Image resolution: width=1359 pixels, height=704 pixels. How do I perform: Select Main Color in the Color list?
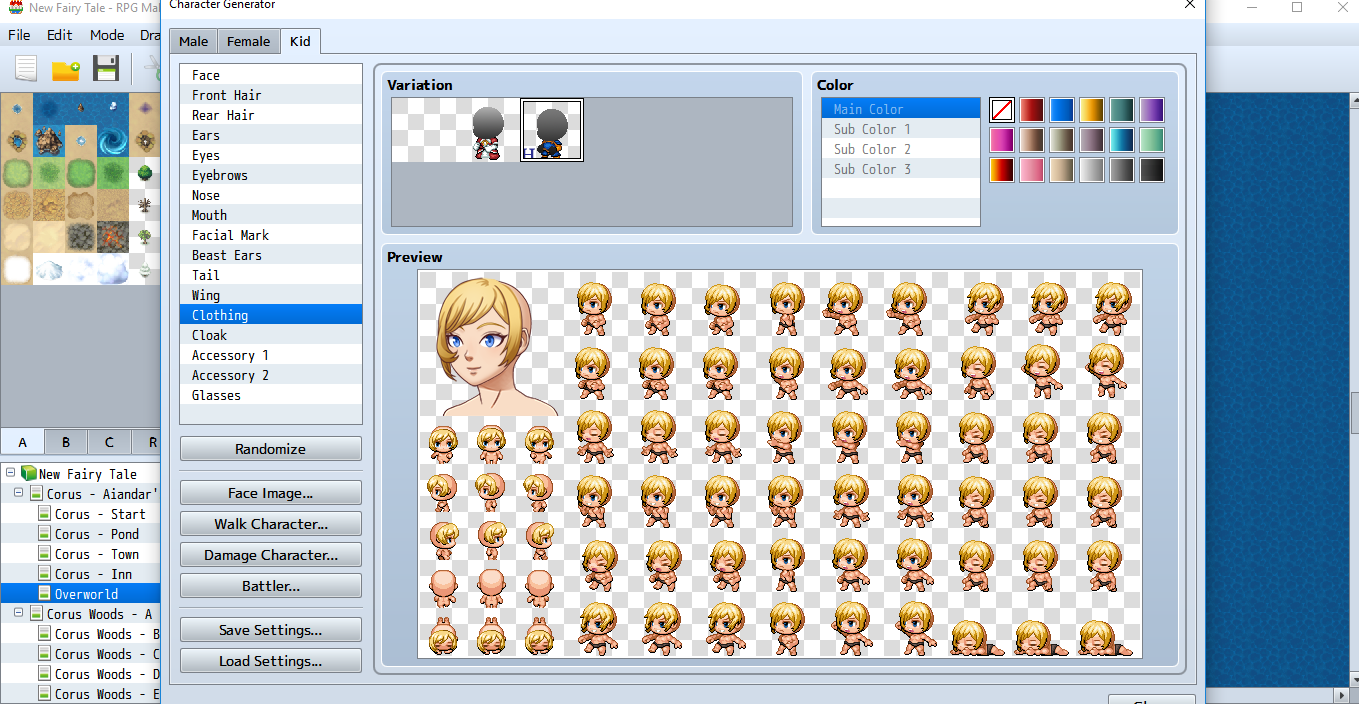[901, 109]
